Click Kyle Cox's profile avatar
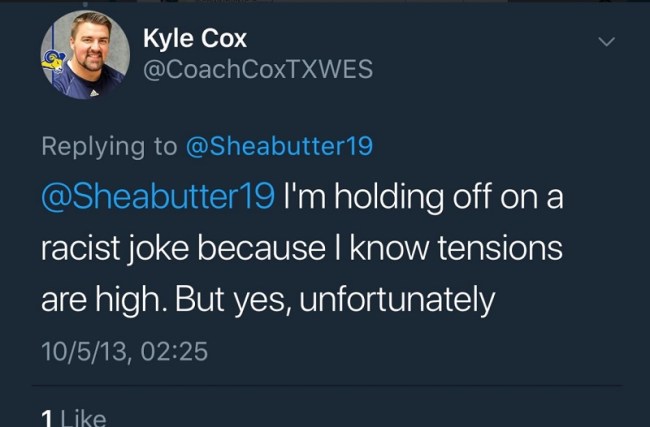This screenshot has width=650, height=427. [85, 55]
